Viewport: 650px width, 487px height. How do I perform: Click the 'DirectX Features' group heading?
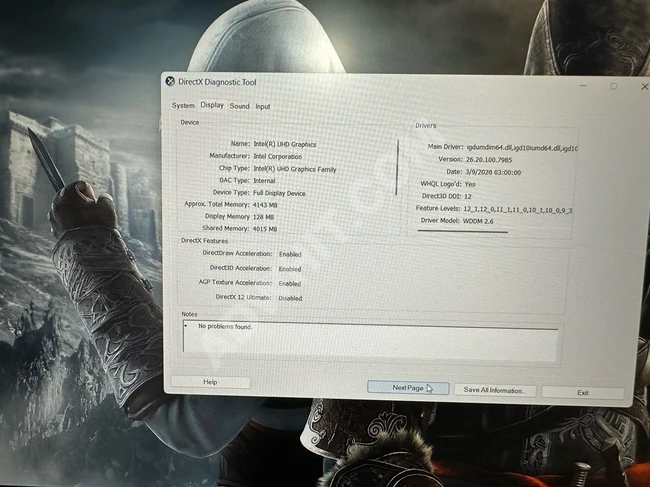pos(204,241)
